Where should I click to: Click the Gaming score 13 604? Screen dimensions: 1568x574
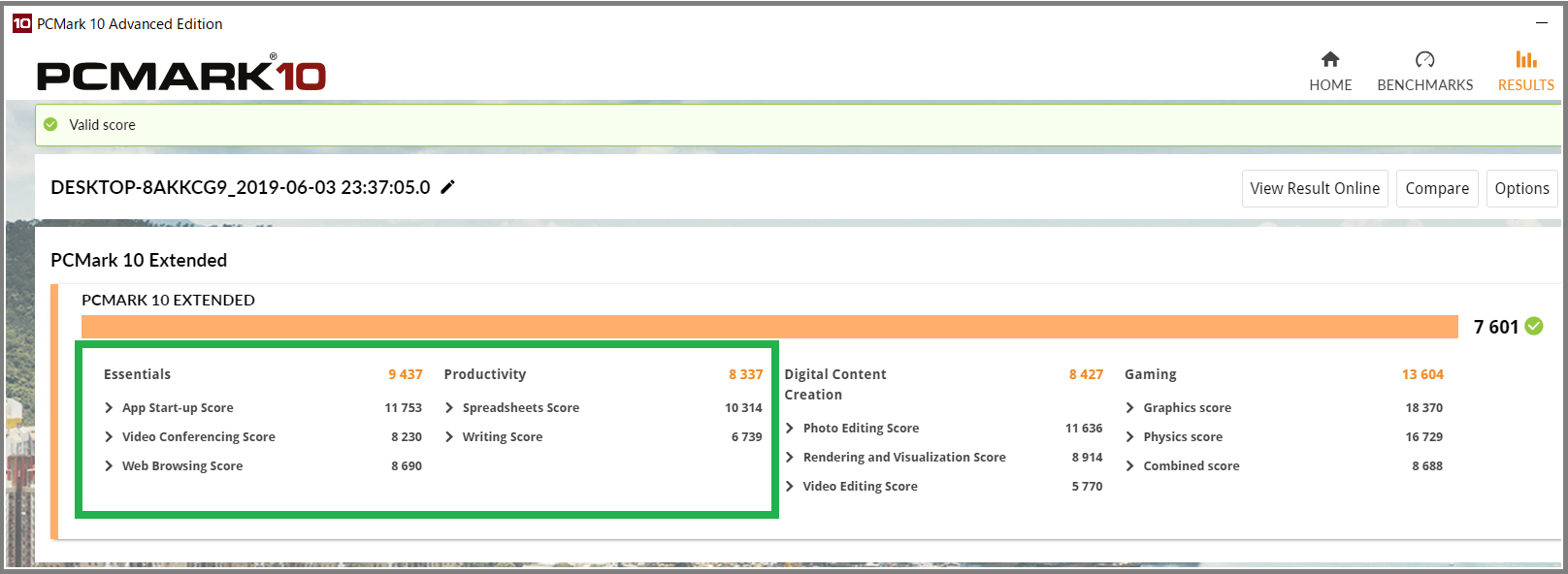click(x=1422, y=374)
